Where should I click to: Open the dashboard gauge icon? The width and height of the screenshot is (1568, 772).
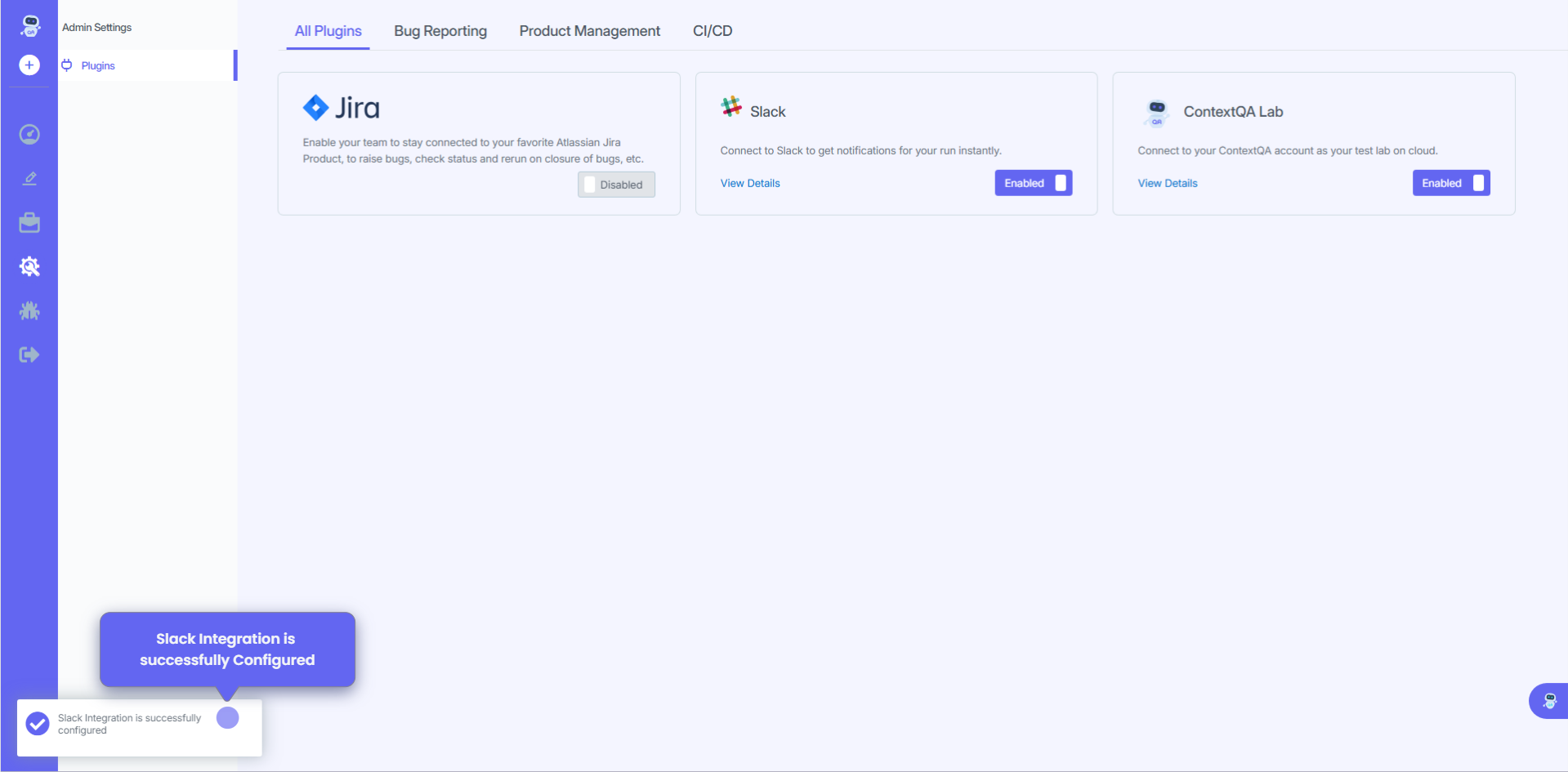[29, 134]
